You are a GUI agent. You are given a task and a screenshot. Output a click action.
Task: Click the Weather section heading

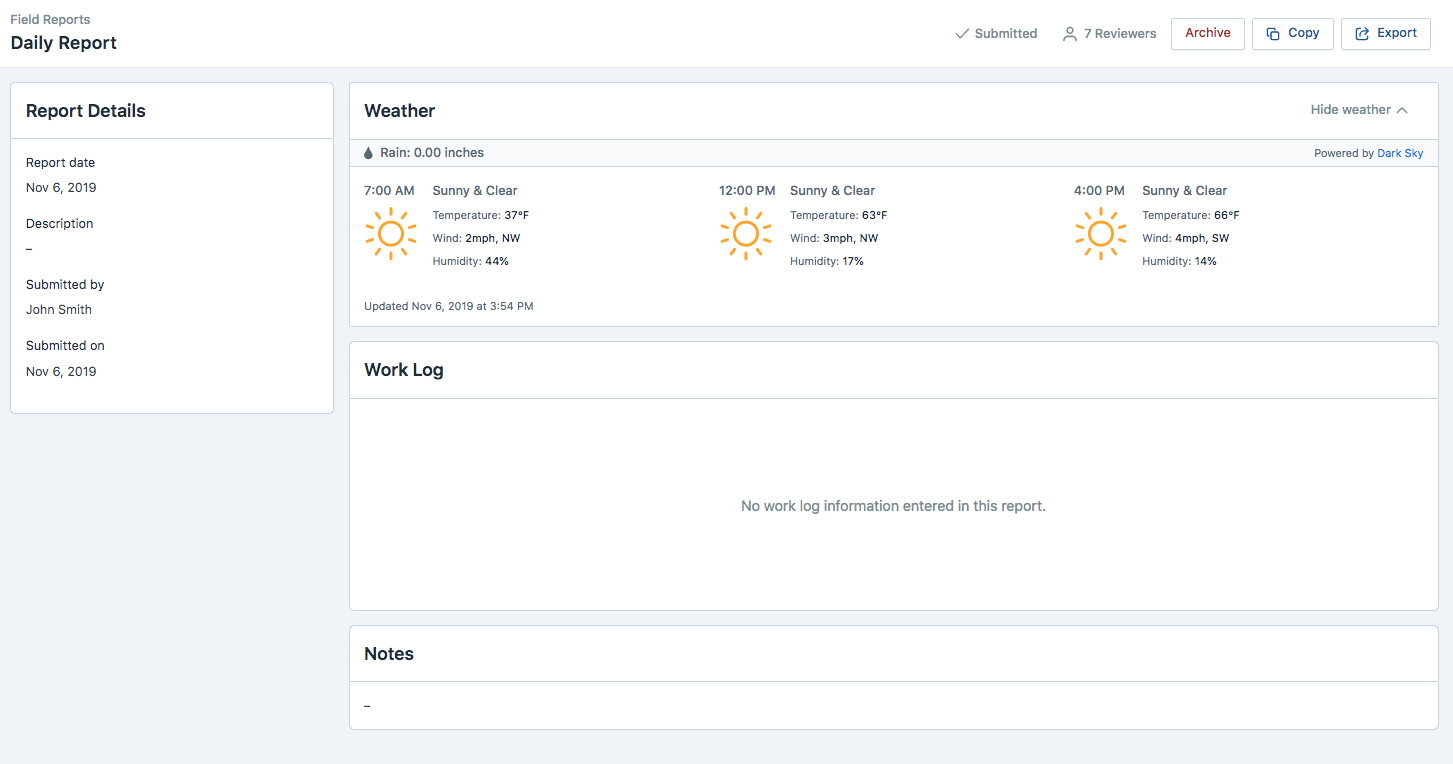400,111
